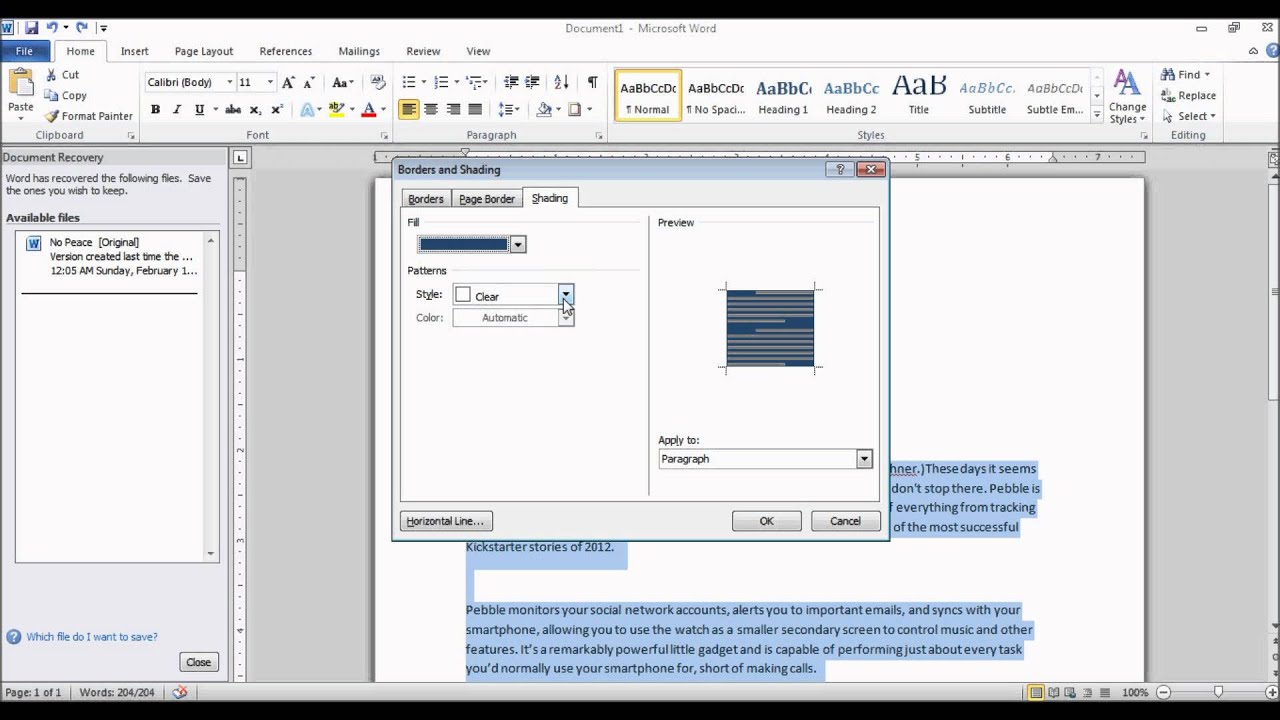
Task: Click Cancel in Borders and Shading
Action: [x=845, y=521]
